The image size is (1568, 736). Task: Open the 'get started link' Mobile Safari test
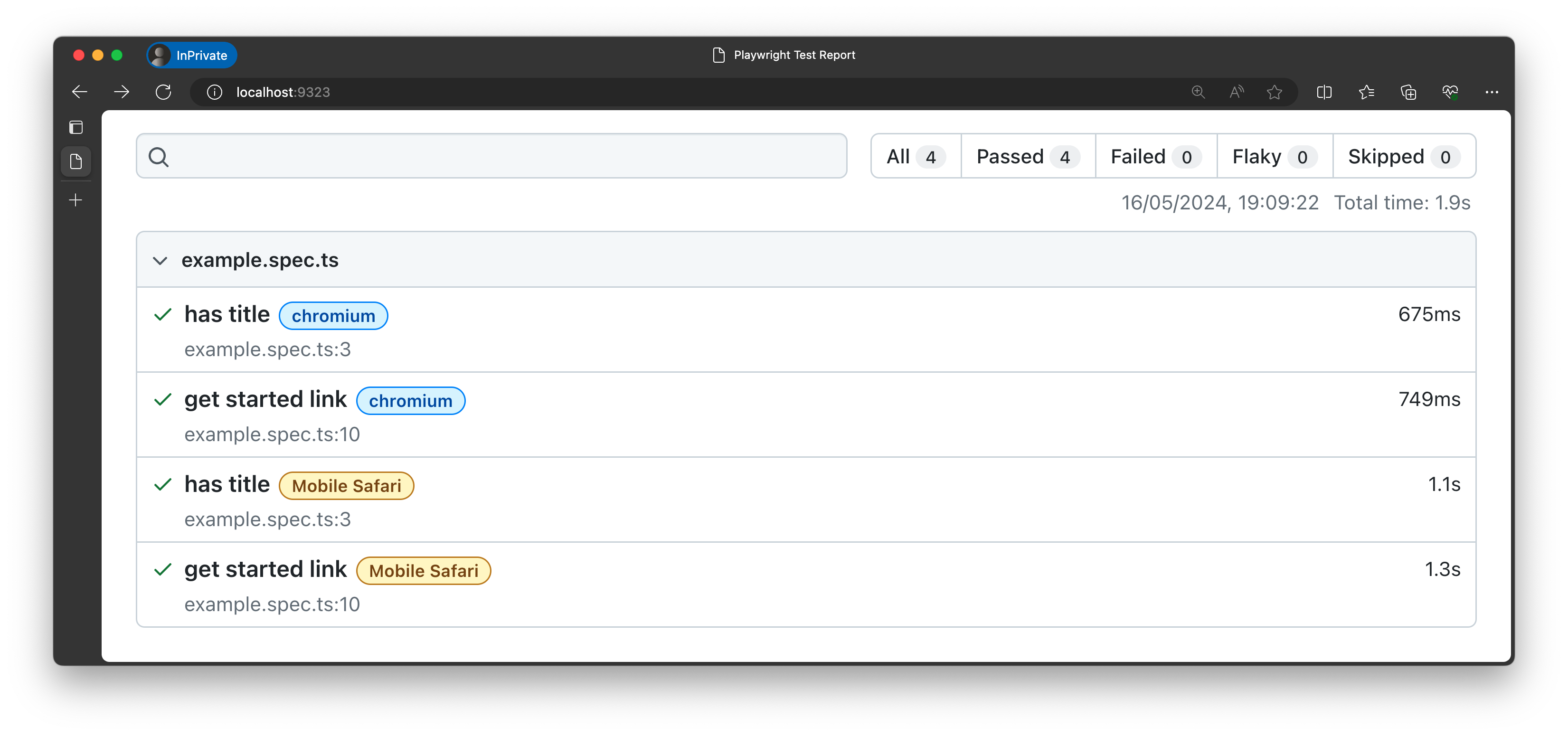[x=265, y=569]
